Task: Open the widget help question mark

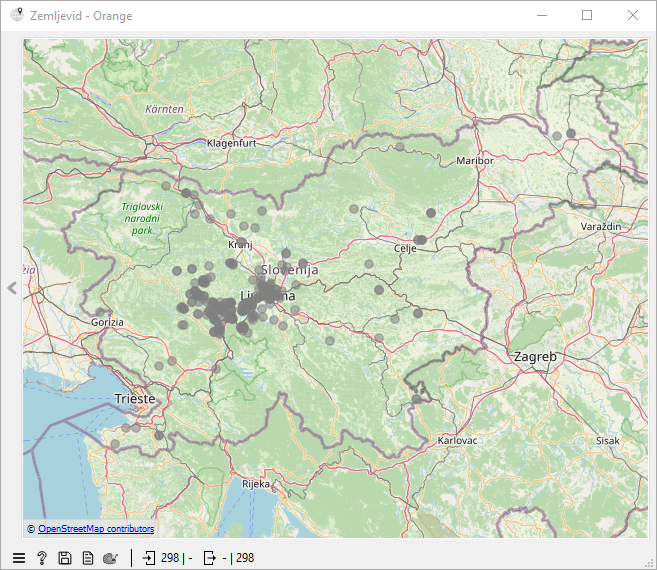Action: [42, 558]
